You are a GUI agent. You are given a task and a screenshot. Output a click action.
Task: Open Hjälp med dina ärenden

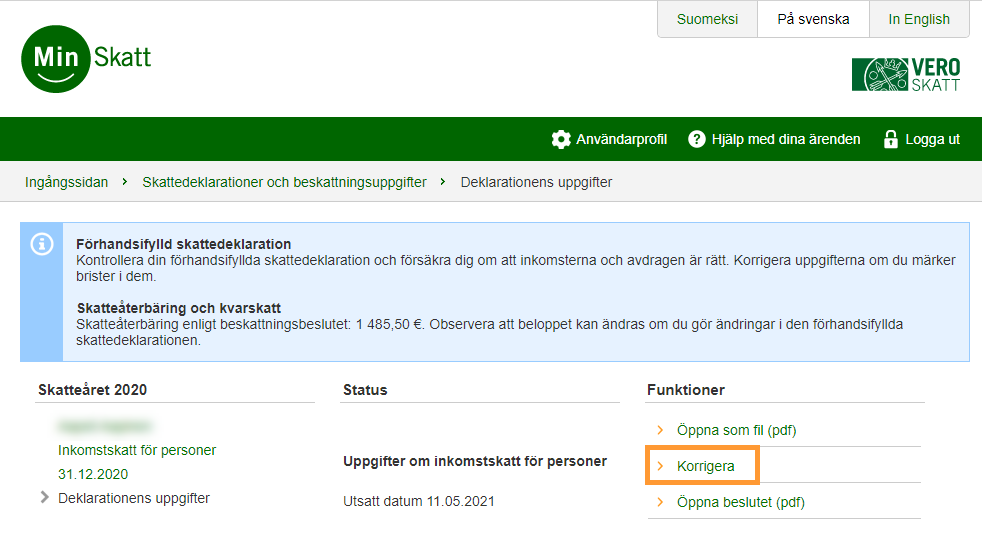tap(785, 139)
